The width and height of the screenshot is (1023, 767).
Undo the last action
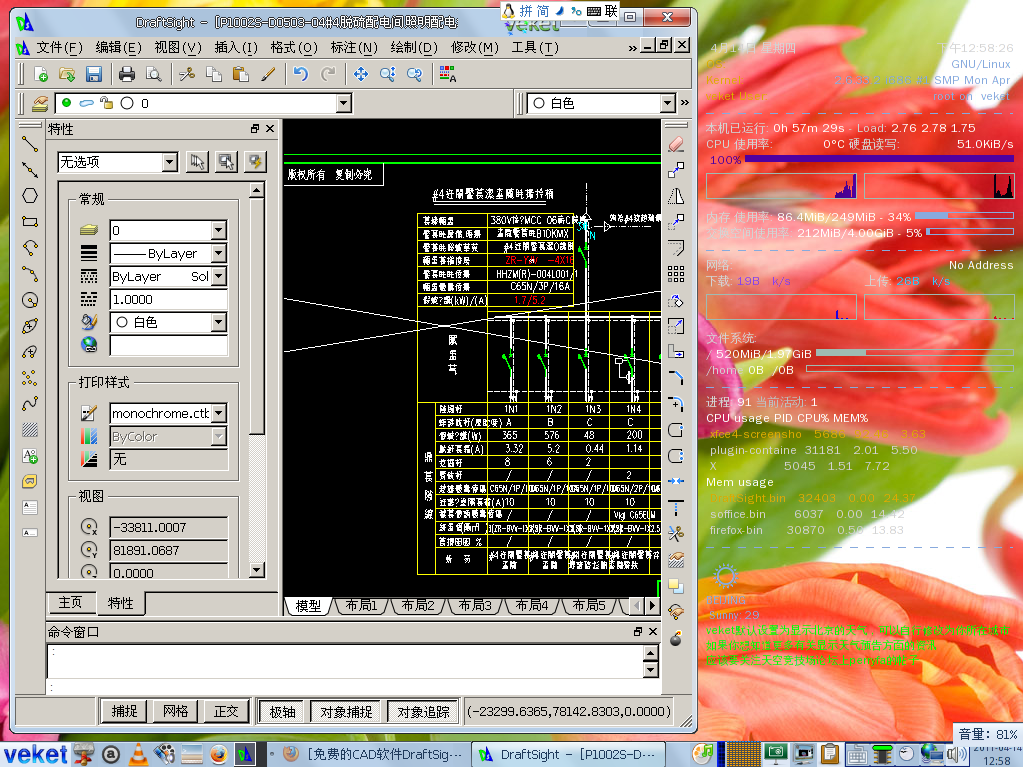(300, 74)
